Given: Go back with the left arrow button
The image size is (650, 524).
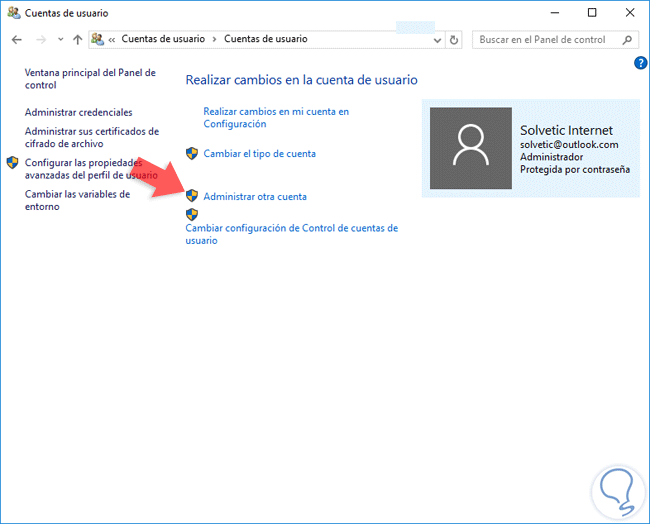Looking at the screenshot, I should point(17,40).
